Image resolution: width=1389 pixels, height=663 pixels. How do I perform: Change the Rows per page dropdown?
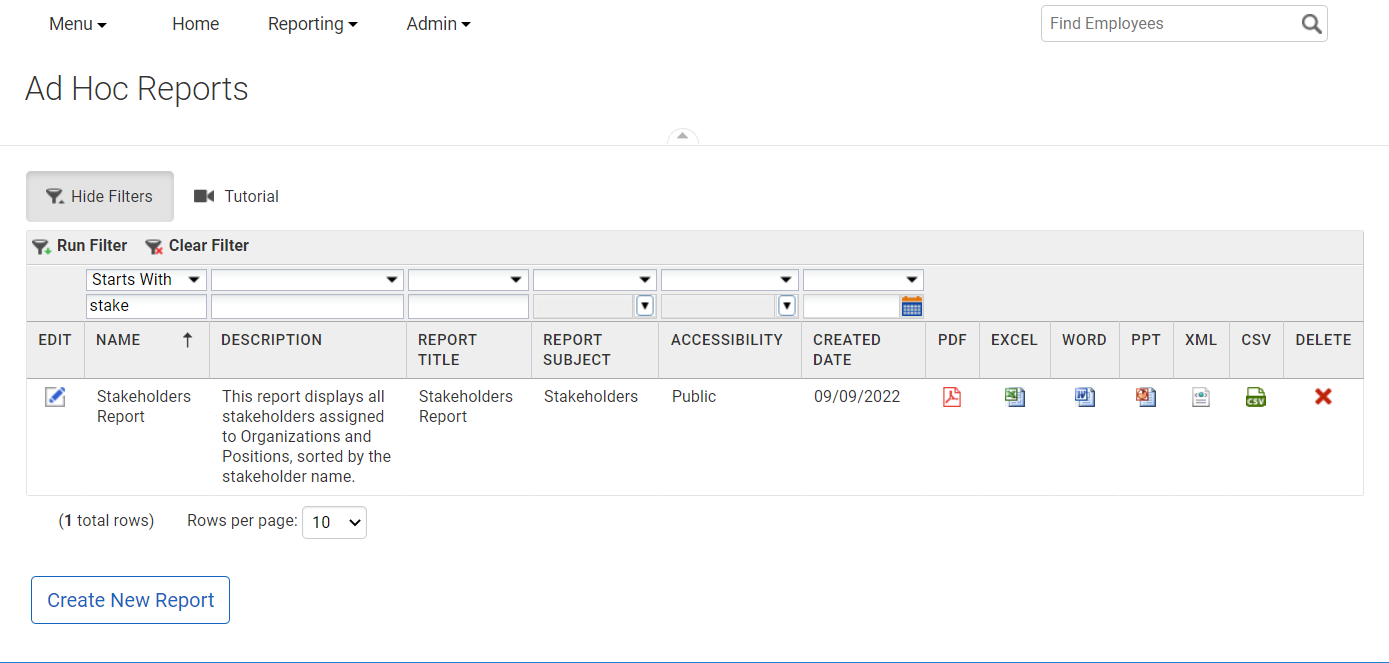334,521
